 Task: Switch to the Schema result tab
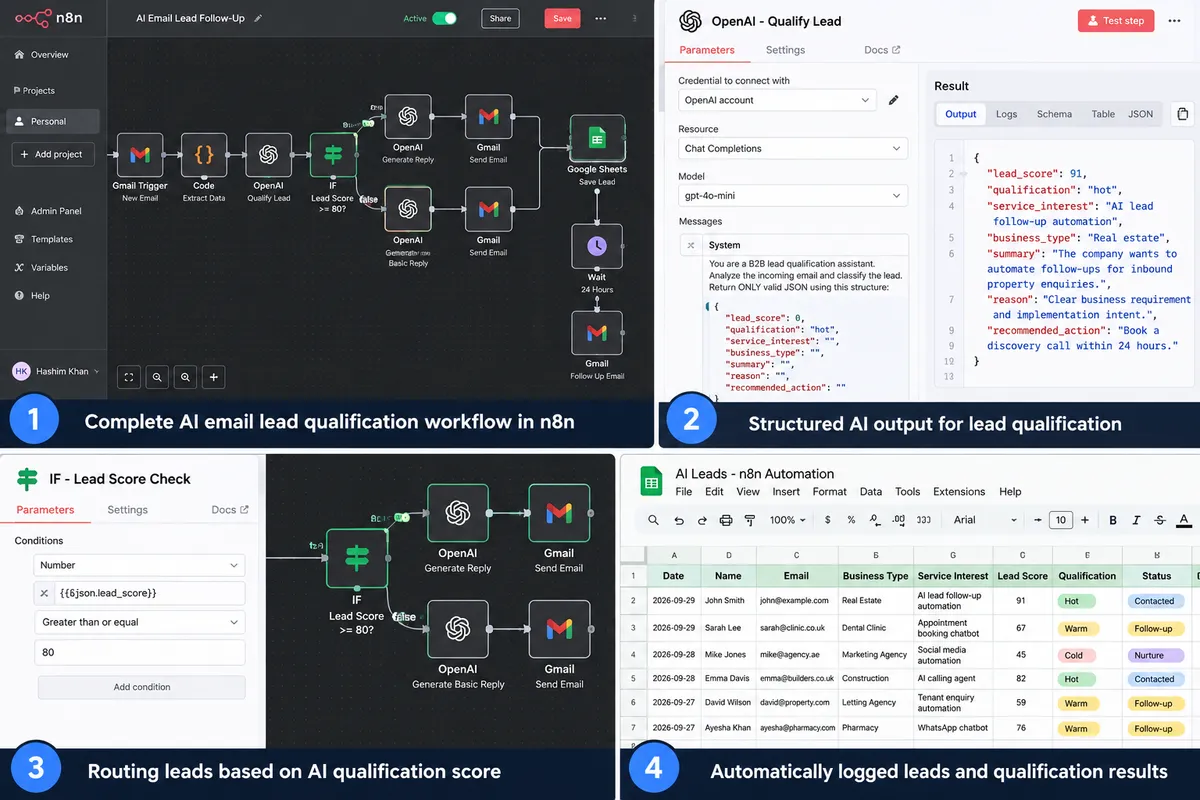point(1054,114)
